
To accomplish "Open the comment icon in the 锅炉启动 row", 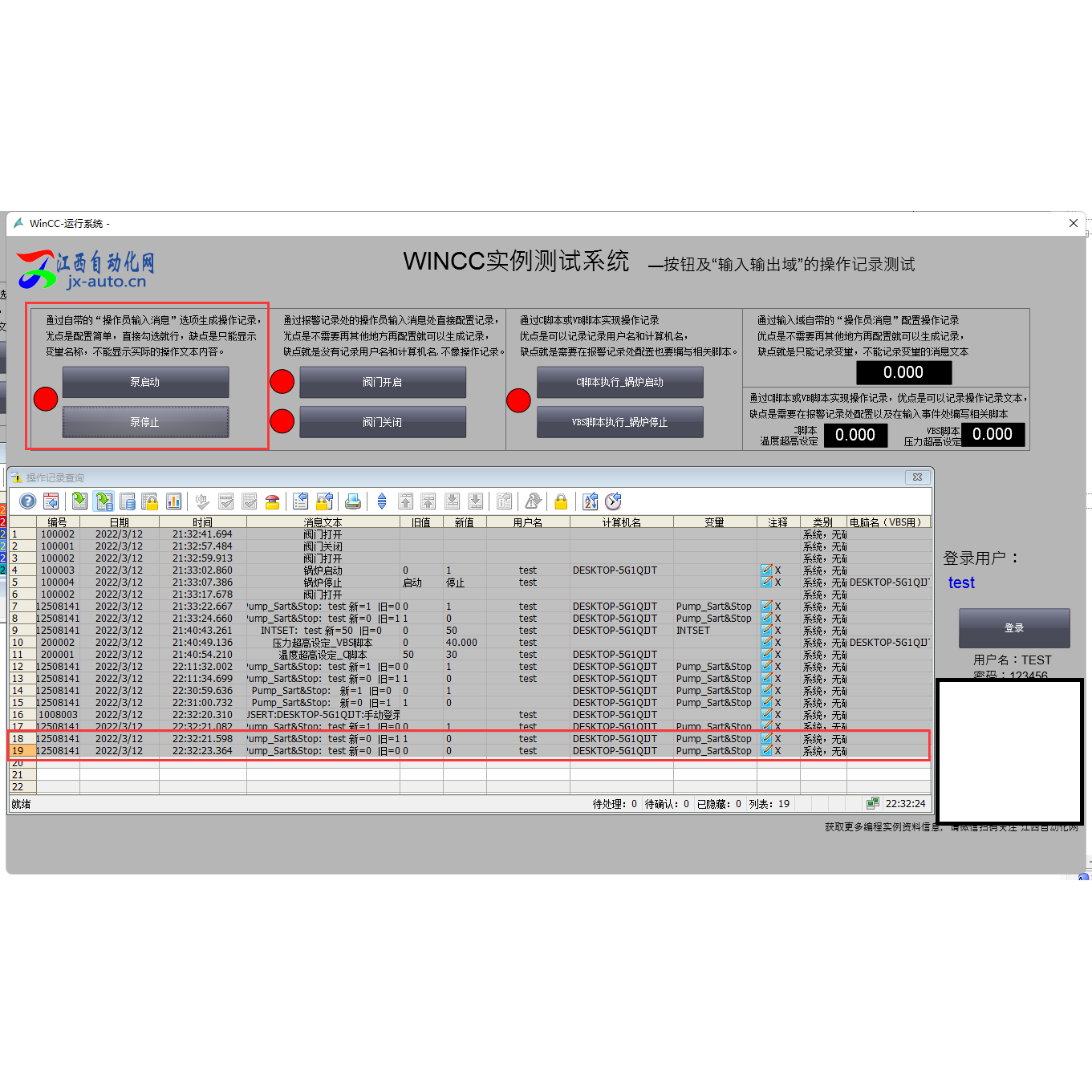I will click(767, 570).
